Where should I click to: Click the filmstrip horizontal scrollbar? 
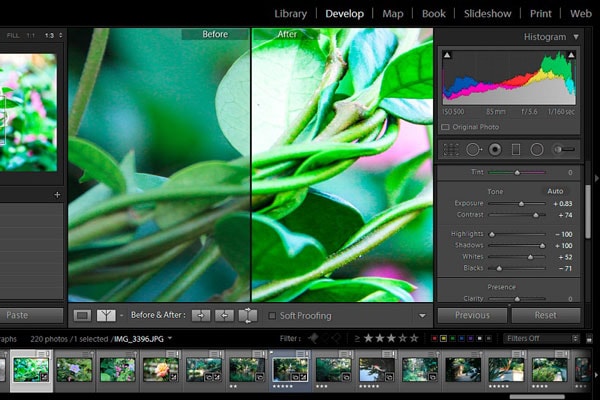(x=537, y=397)
